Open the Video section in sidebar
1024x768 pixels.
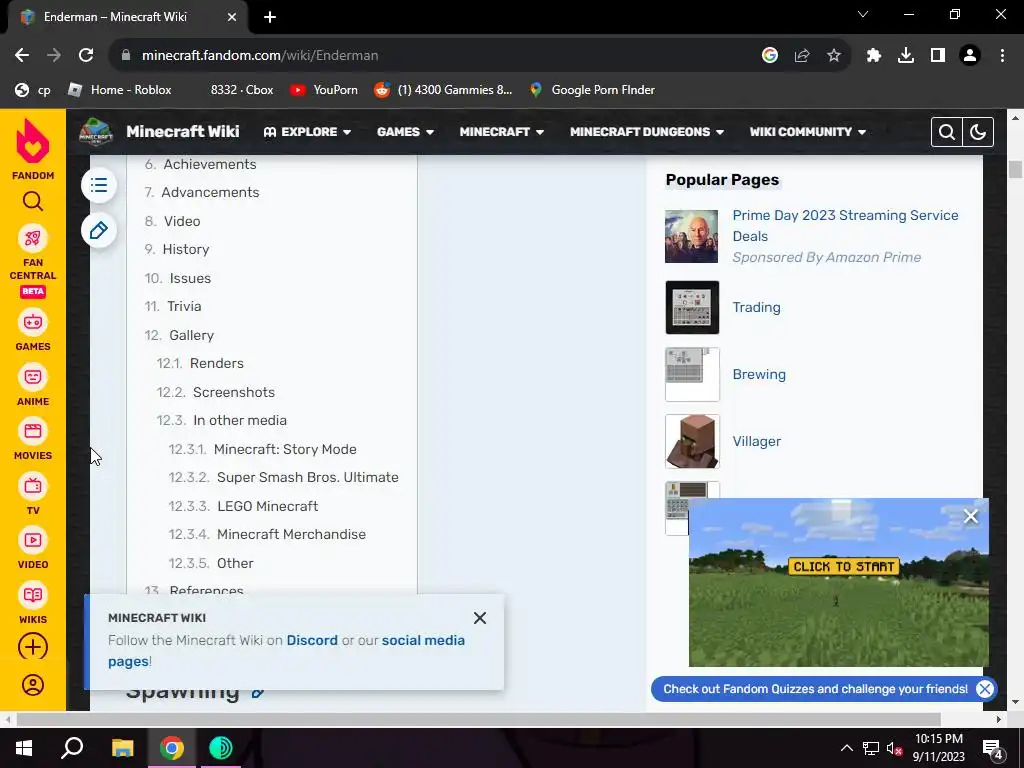coord(33,549)
